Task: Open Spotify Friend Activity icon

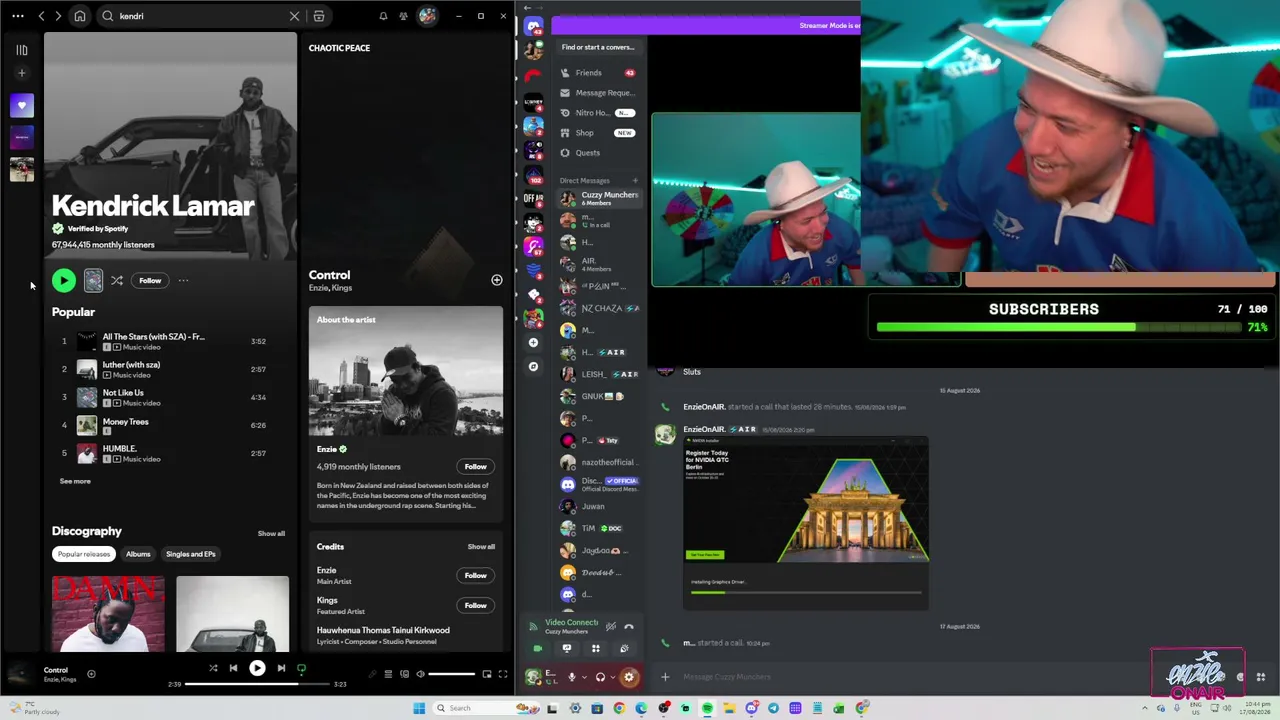Action: [403, 16]
